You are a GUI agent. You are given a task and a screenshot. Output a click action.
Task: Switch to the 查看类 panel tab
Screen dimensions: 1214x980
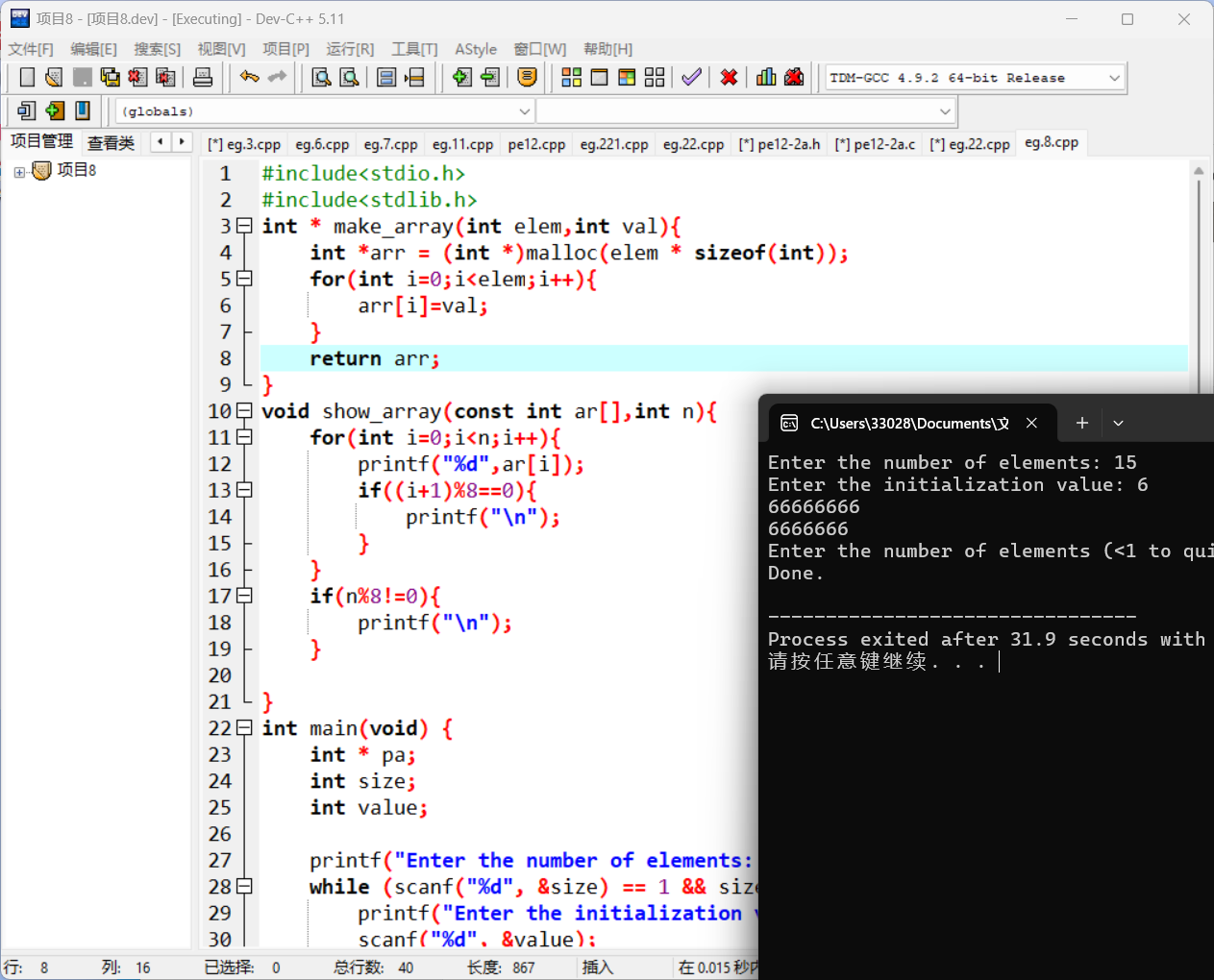111,143
